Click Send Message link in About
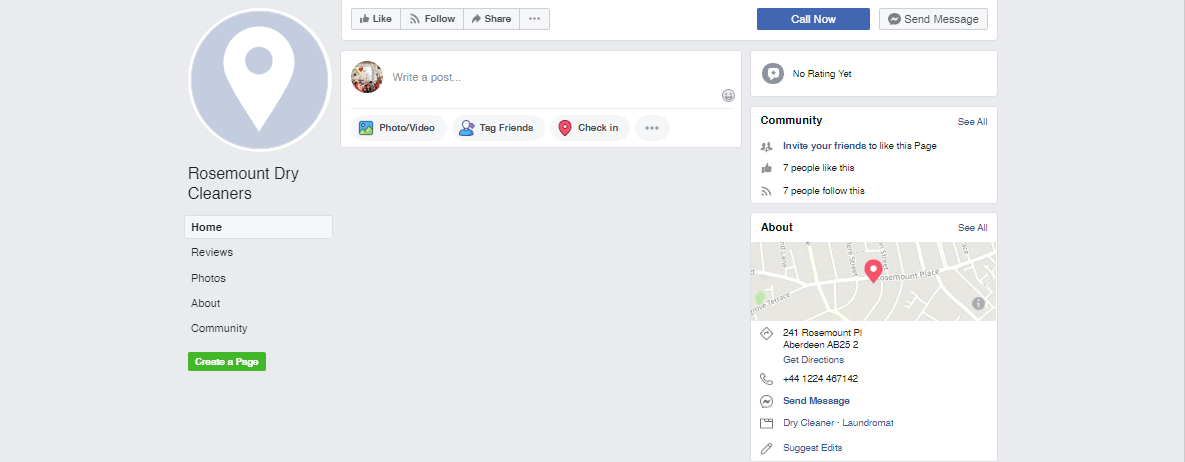This screenshot has width=1185, height=462. (x=816, y=401)
